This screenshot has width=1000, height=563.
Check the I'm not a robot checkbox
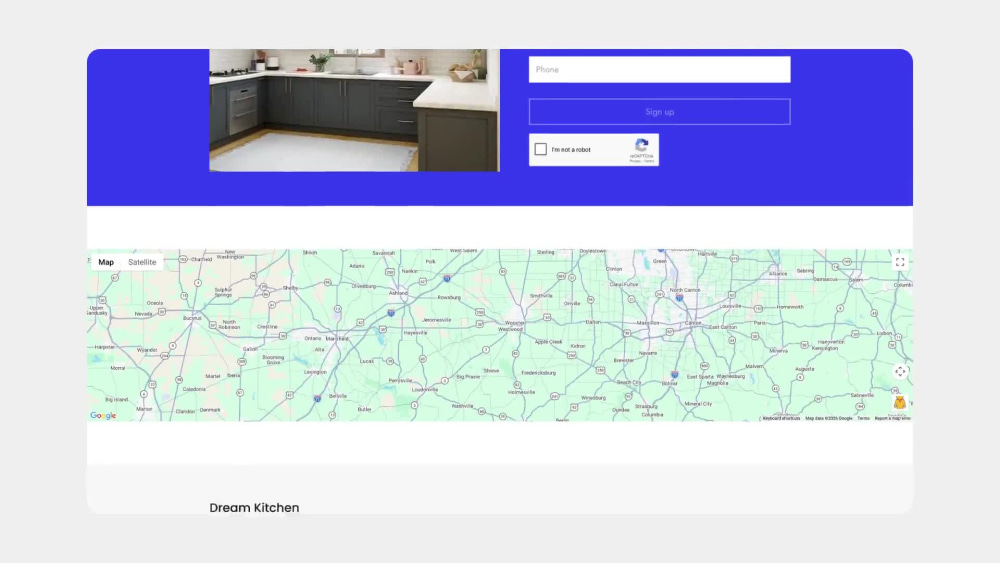[x=540, y=149]
